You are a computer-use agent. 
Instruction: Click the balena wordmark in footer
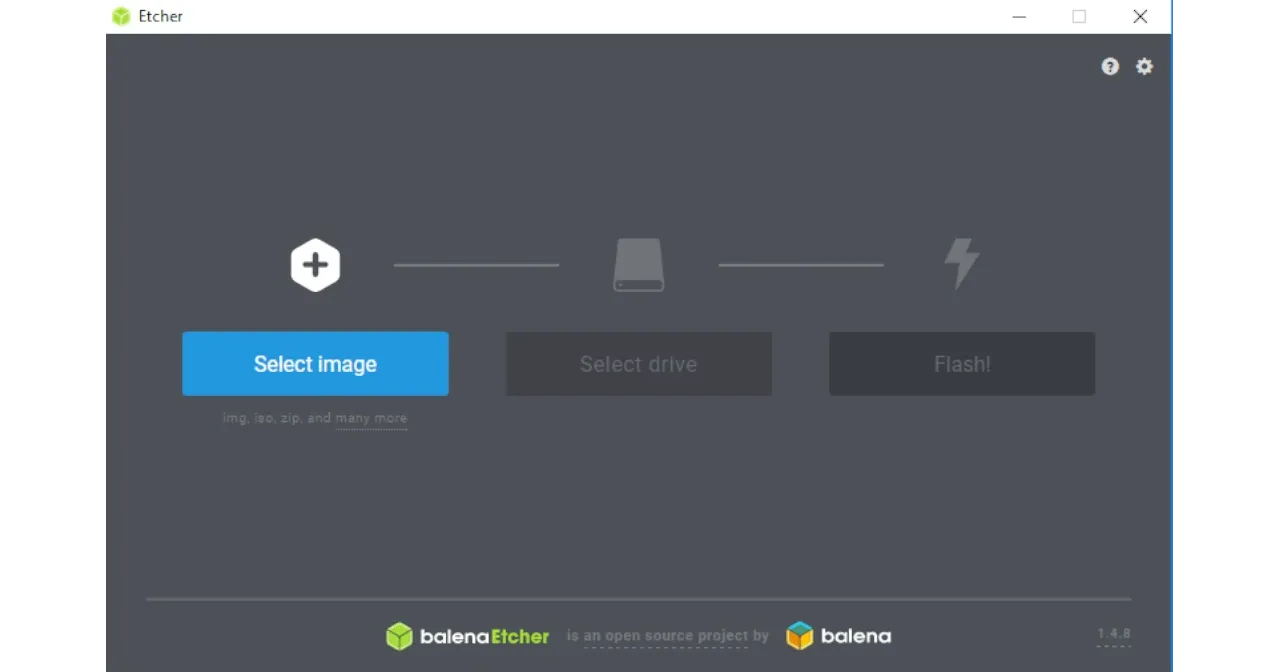855,636
